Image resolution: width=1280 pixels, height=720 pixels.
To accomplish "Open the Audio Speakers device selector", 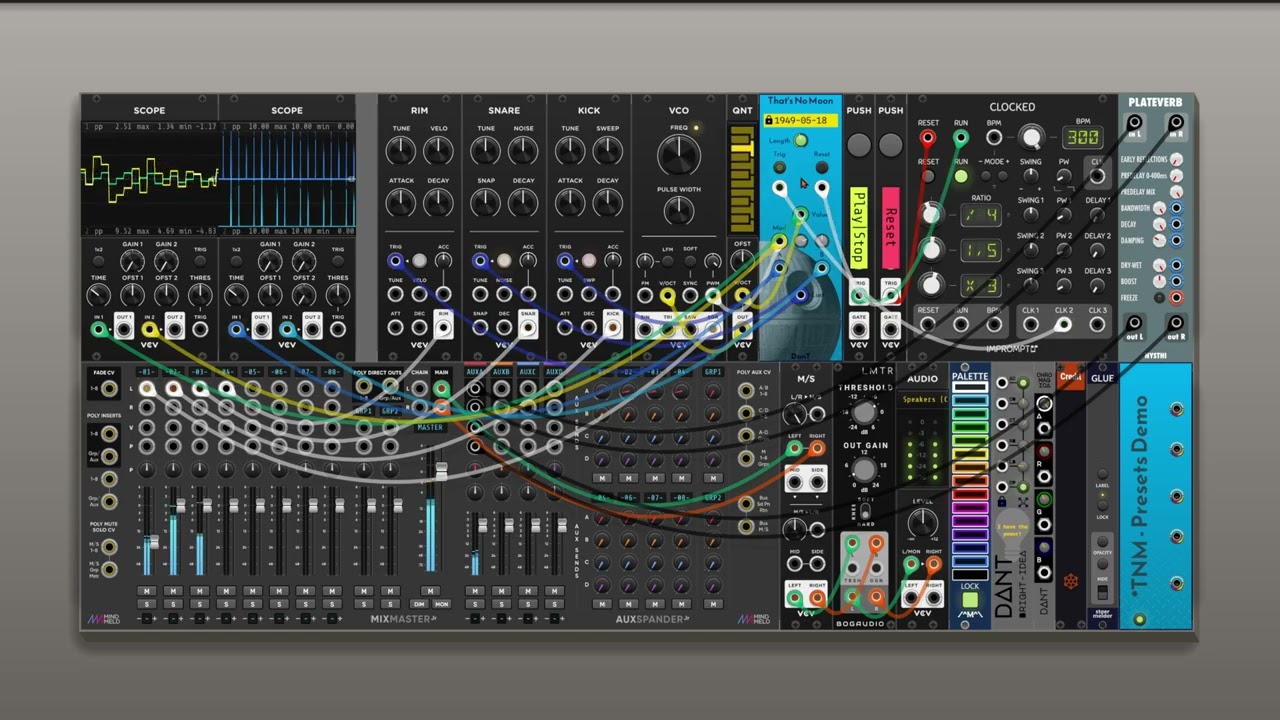I will tap(923, 399).
